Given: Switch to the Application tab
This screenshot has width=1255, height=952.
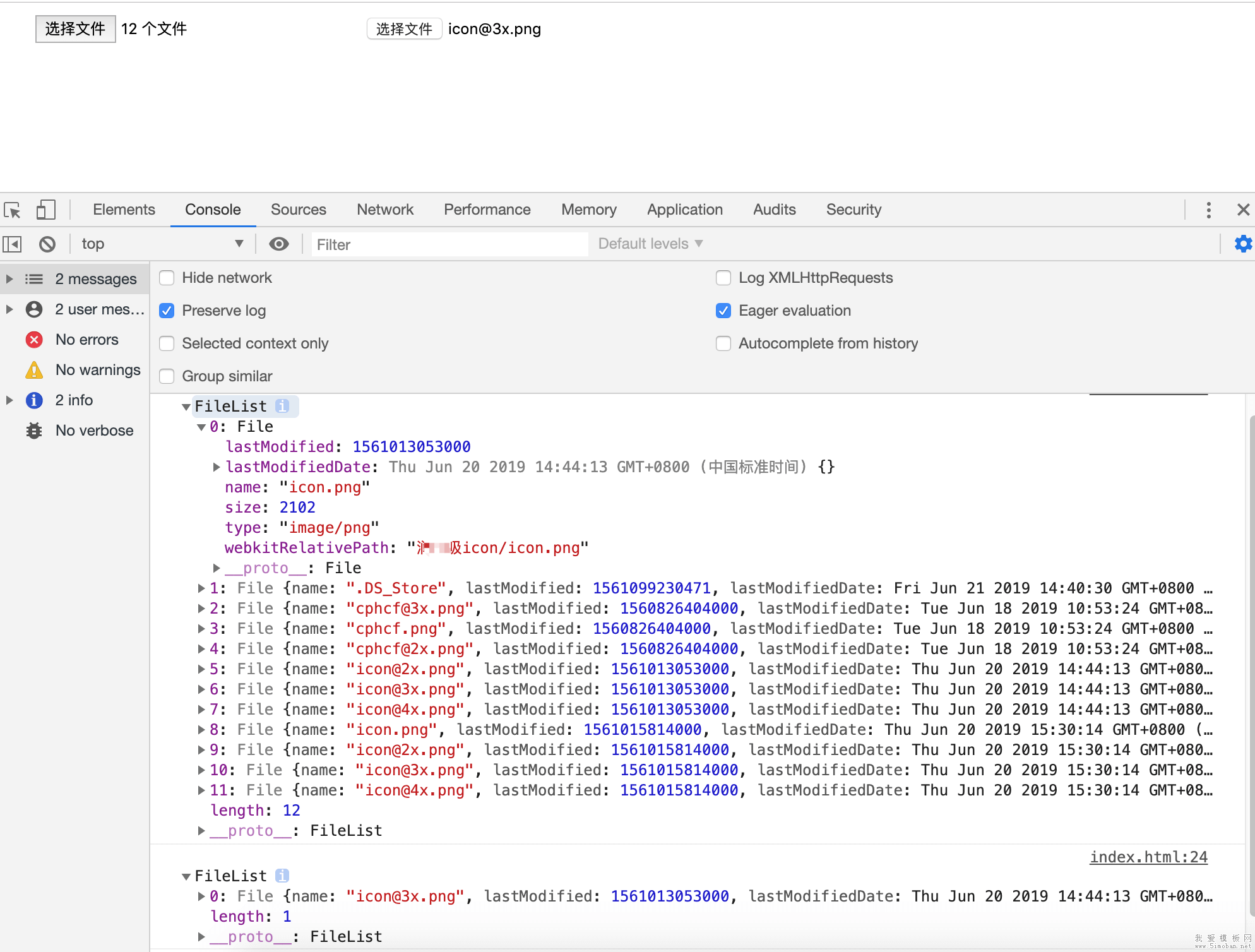Looking at the screenshot, I should pyautogui.click(x=684, y=210).
